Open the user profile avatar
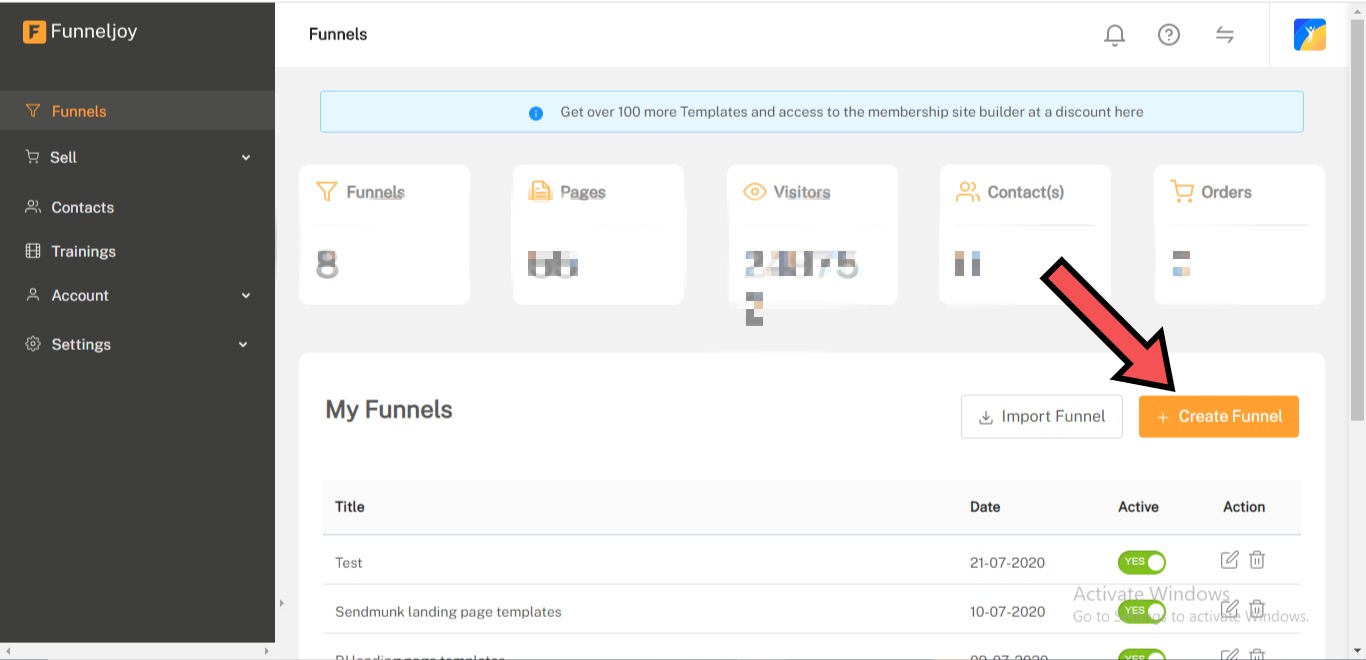 pos(1310,35)
